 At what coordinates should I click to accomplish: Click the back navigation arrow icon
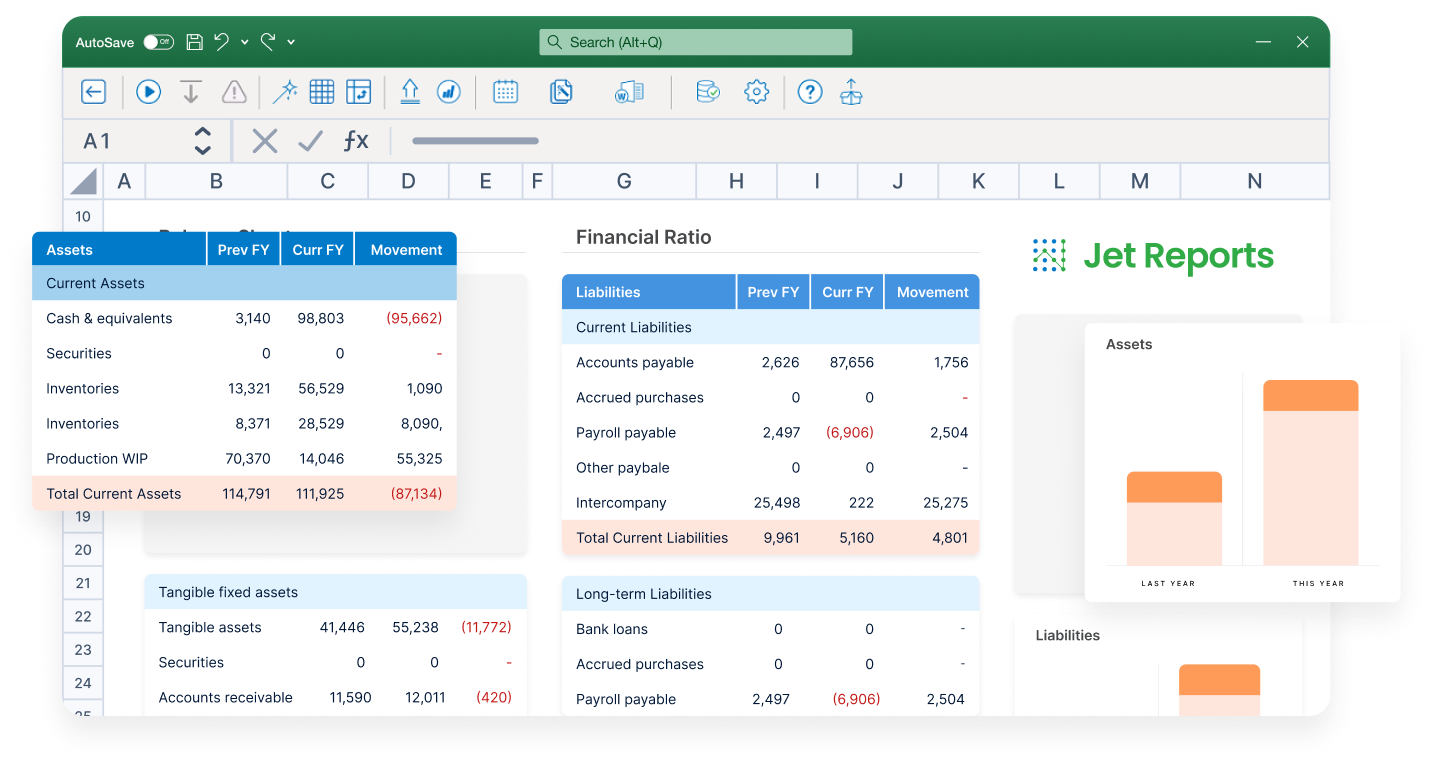click(93, 91)
